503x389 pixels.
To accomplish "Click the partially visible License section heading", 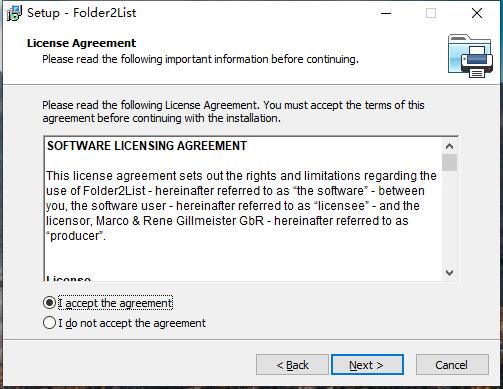I will [x=68, y=278].
